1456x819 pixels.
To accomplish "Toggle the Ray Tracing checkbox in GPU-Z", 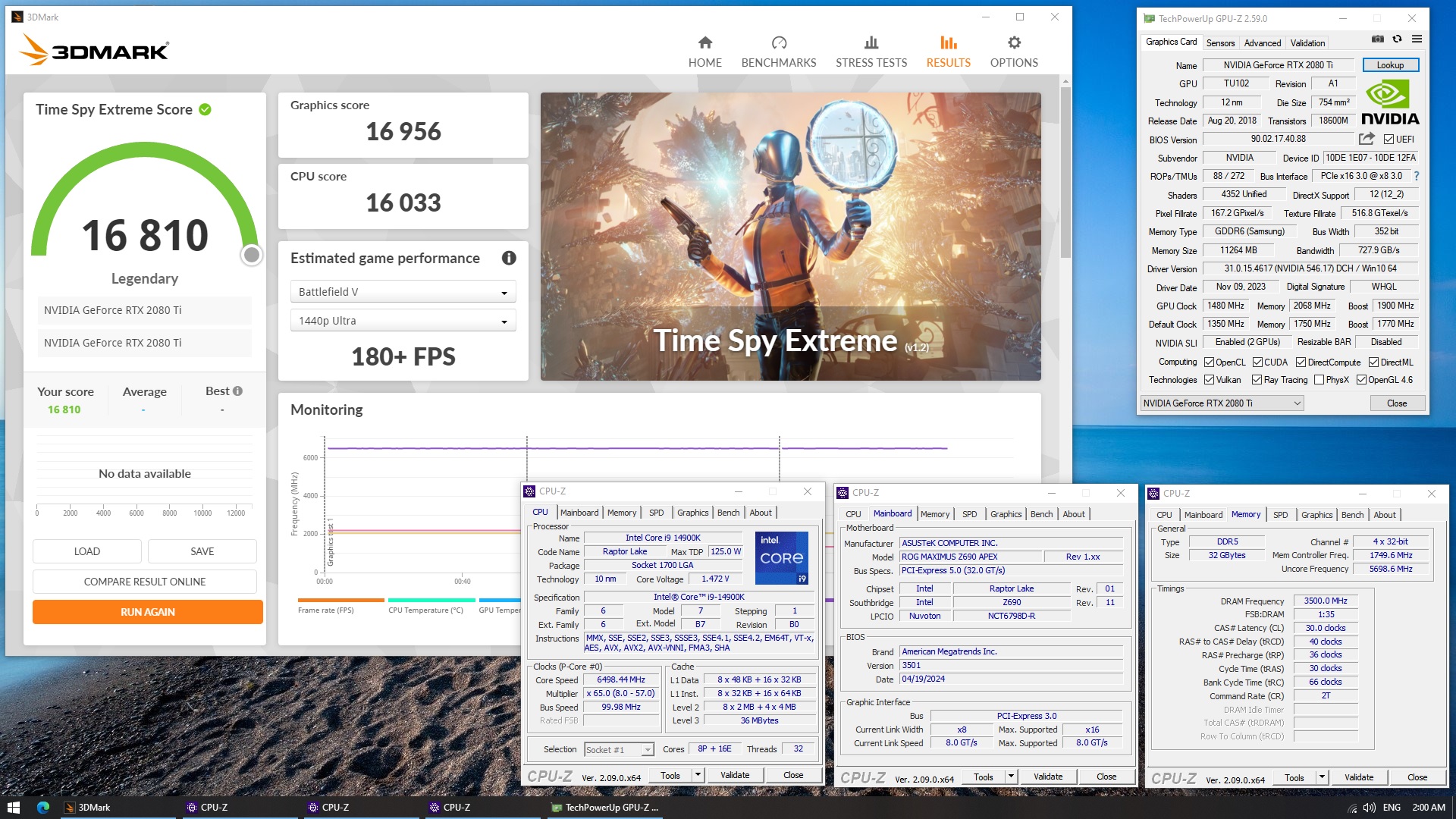I will click(1257, 380).
